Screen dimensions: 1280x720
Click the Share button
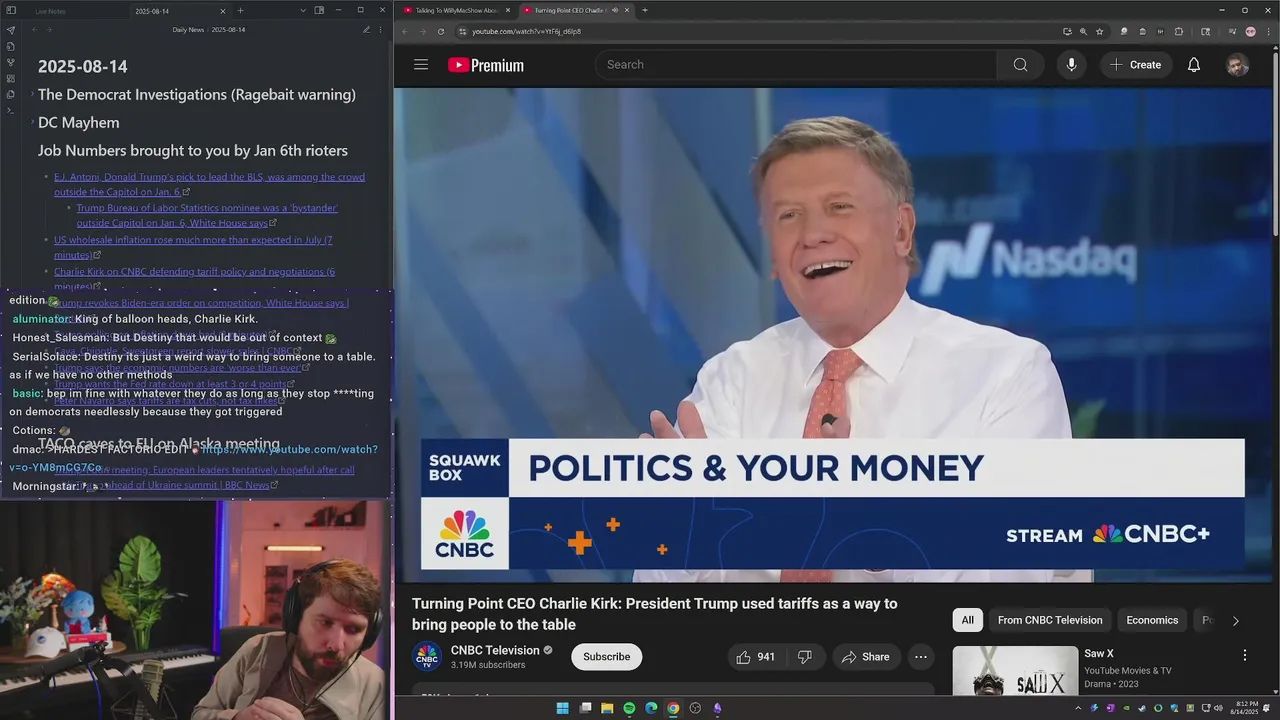pyautogui.click(x=866, y=657)
